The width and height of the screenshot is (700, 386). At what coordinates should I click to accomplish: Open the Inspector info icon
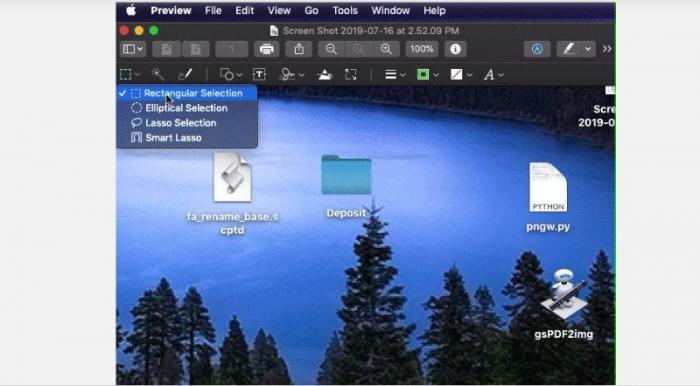[455, 49]
